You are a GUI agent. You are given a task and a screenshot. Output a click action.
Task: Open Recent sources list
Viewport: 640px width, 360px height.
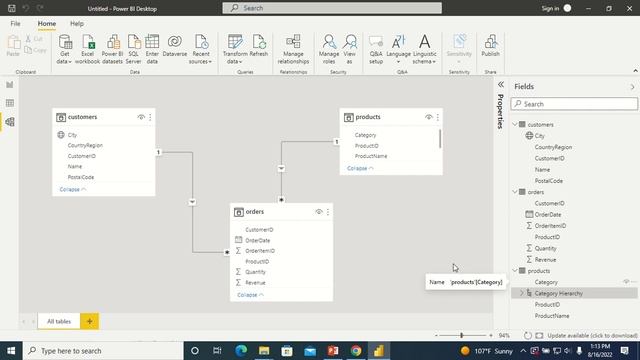tap(200, 49)
